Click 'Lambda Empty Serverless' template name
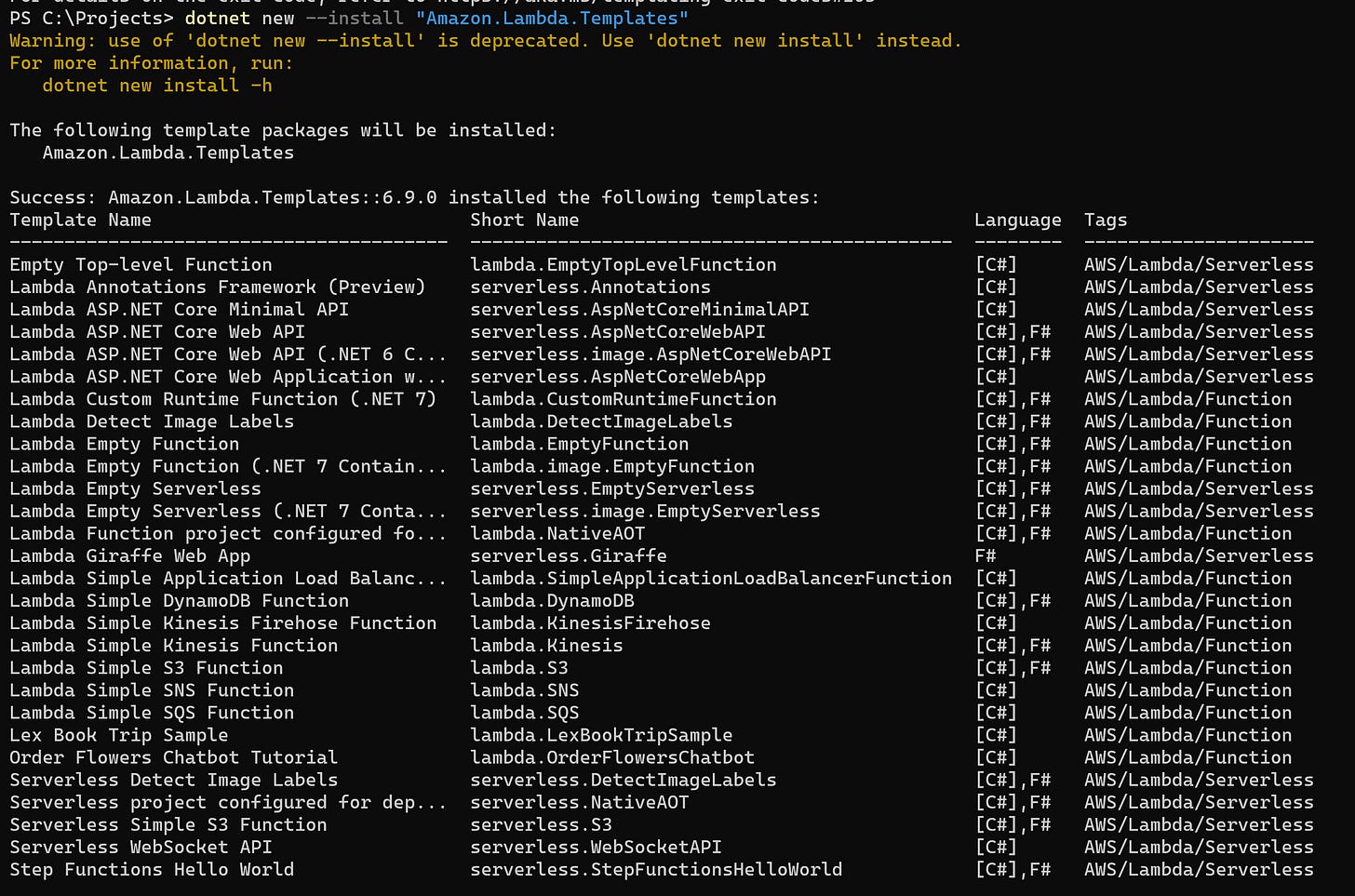Viewport: 1355px width, 896px height. 136,488
